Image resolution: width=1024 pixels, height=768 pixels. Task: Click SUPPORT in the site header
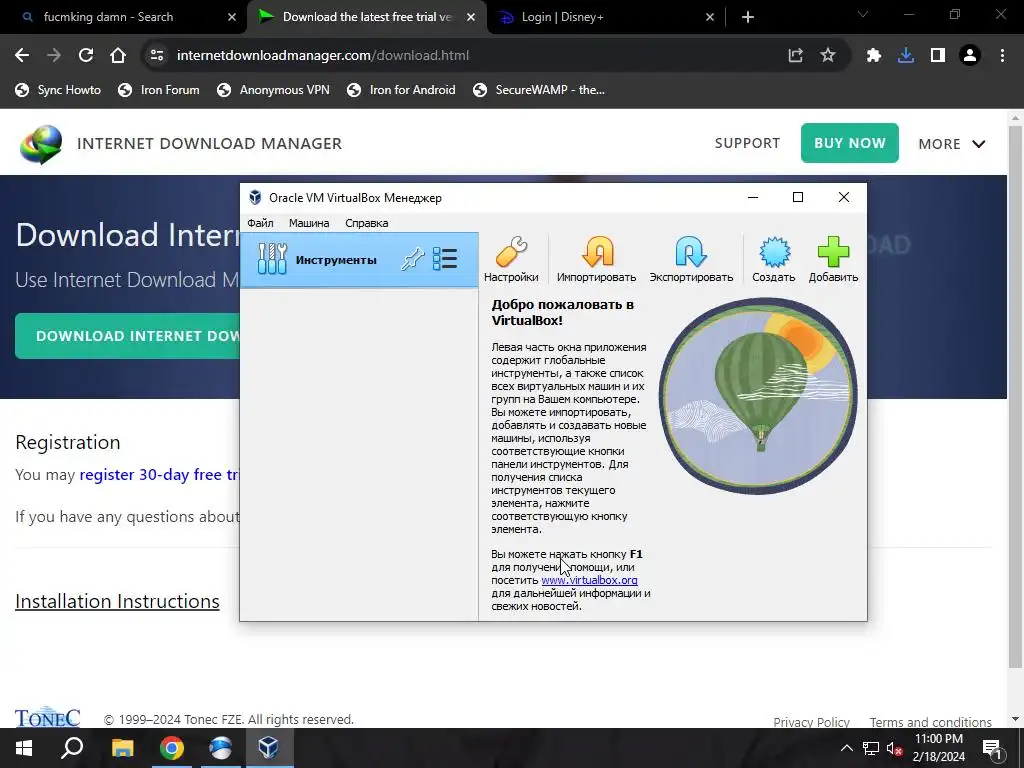point(747,143)
